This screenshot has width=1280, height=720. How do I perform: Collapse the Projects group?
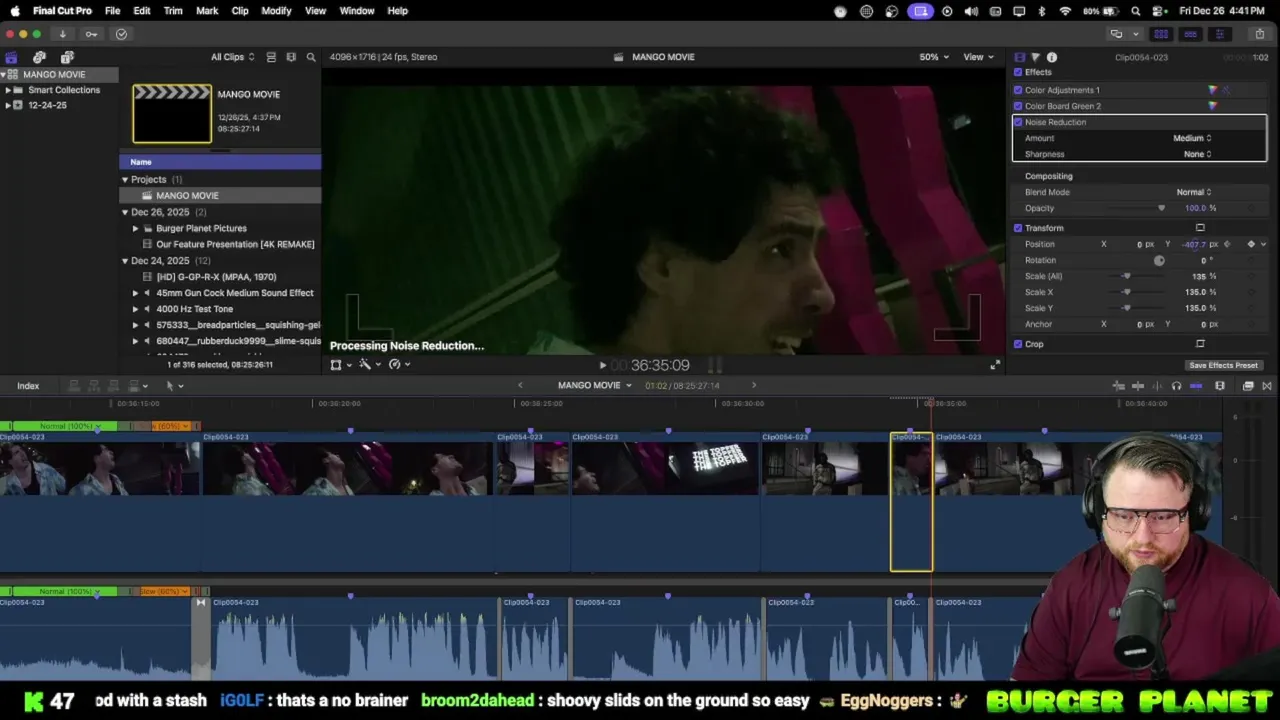coord(125,180)
